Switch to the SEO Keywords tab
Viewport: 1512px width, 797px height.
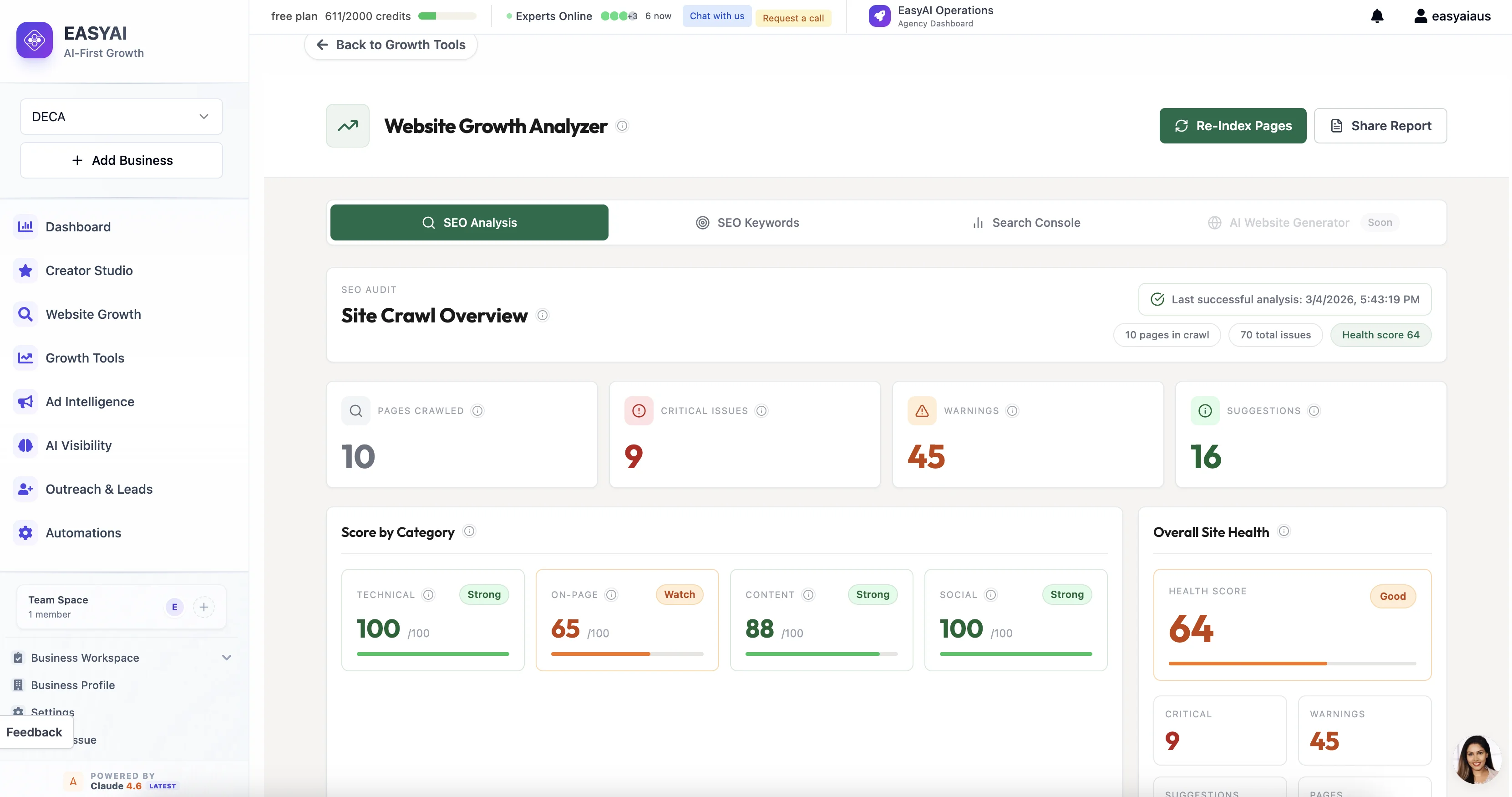click(x=747, y=222)
